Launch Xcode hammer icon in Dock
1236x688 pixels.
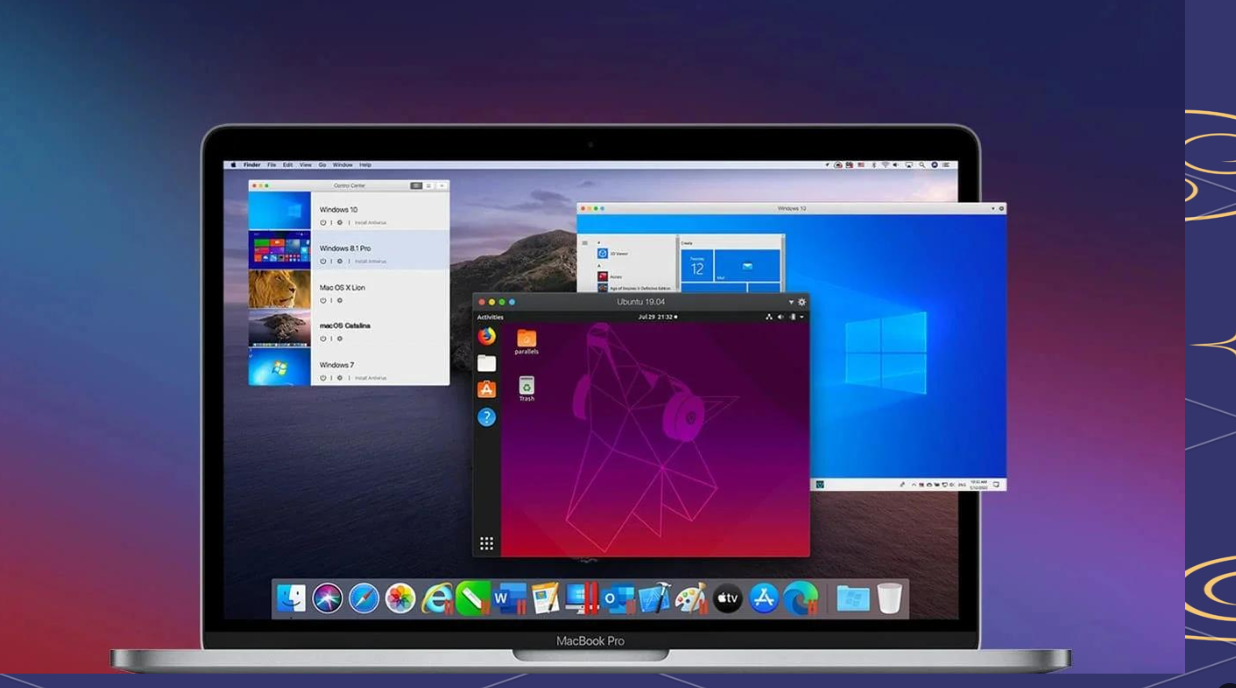tap(654, 598)
